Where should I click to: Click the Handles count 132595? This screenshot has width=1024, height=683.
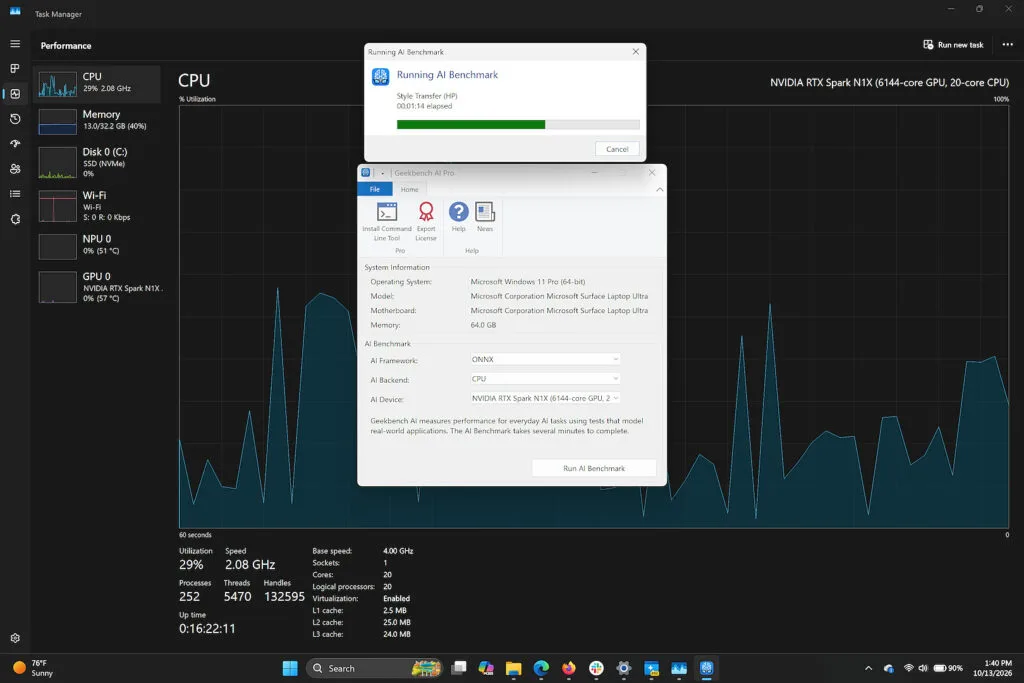coord(284,597)
